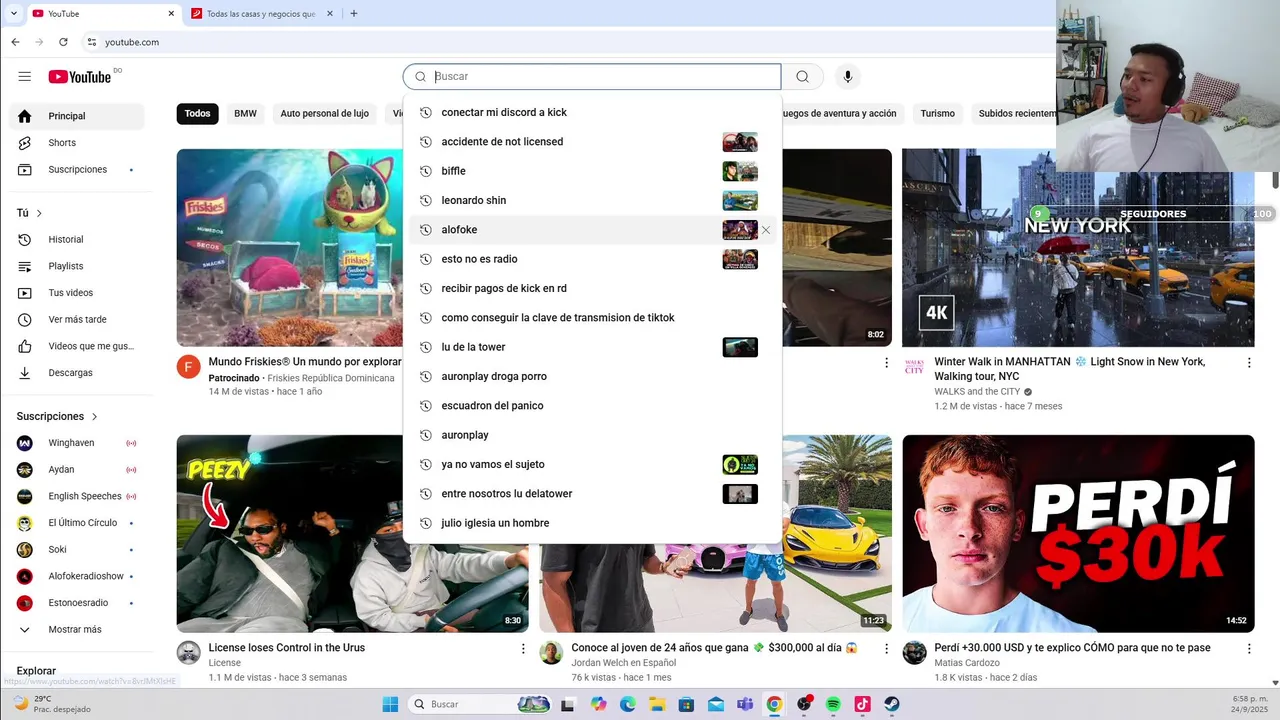Select recibir pagos de kick en rd
The image size is (1280, 720).
click(x=592, y=288)
